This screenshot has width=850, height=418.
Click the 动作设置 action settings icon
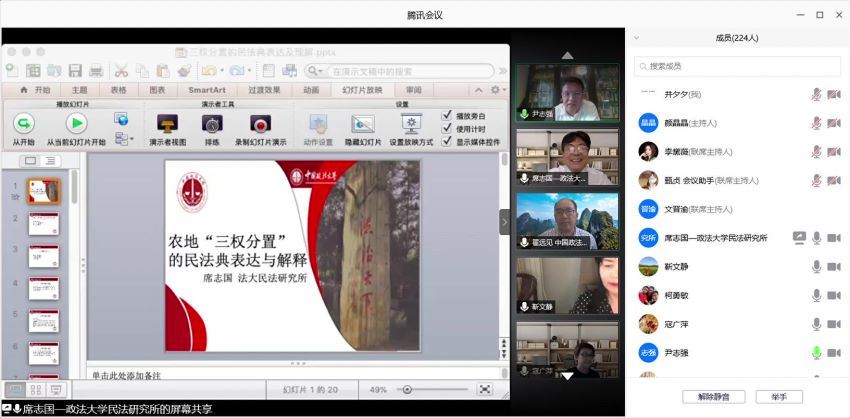(x=318, y=124)
